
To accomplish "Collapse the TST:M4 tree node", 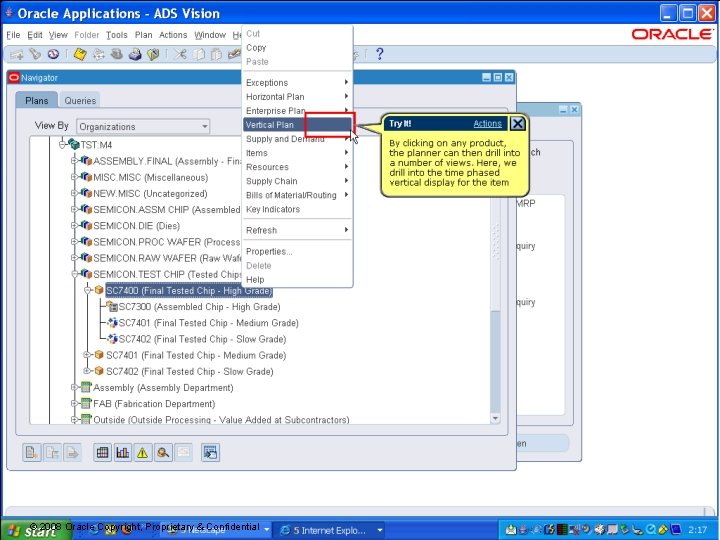I will [62, 145].
